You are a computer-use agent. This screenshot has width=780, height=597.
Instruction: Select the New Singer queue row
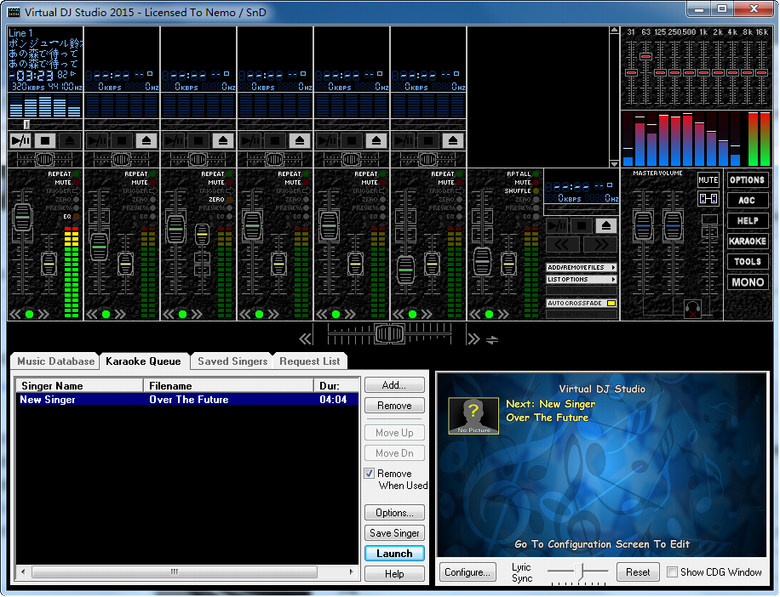[188, 399]
